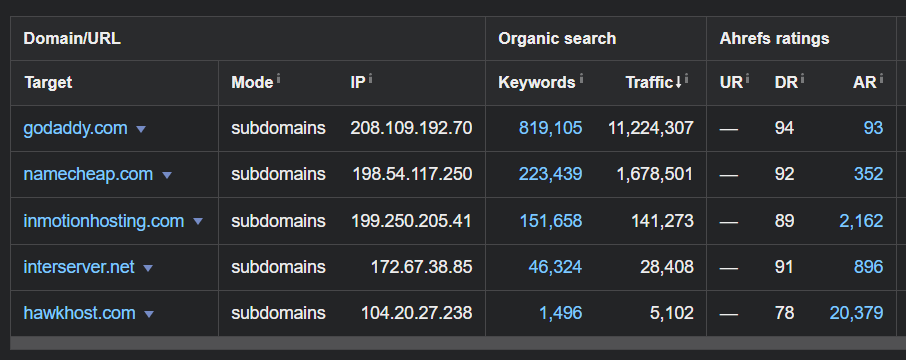Select traffic value 1,678,501
Image resolution: width=906 pixels, height=360 pixels.
(655, 175)
